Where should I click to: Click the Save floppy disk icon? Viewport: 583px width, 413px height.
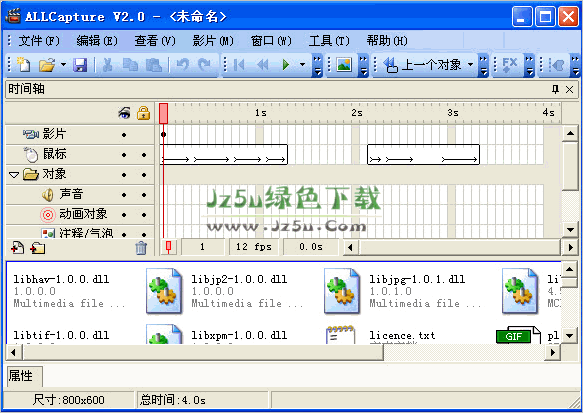(80, 65)
